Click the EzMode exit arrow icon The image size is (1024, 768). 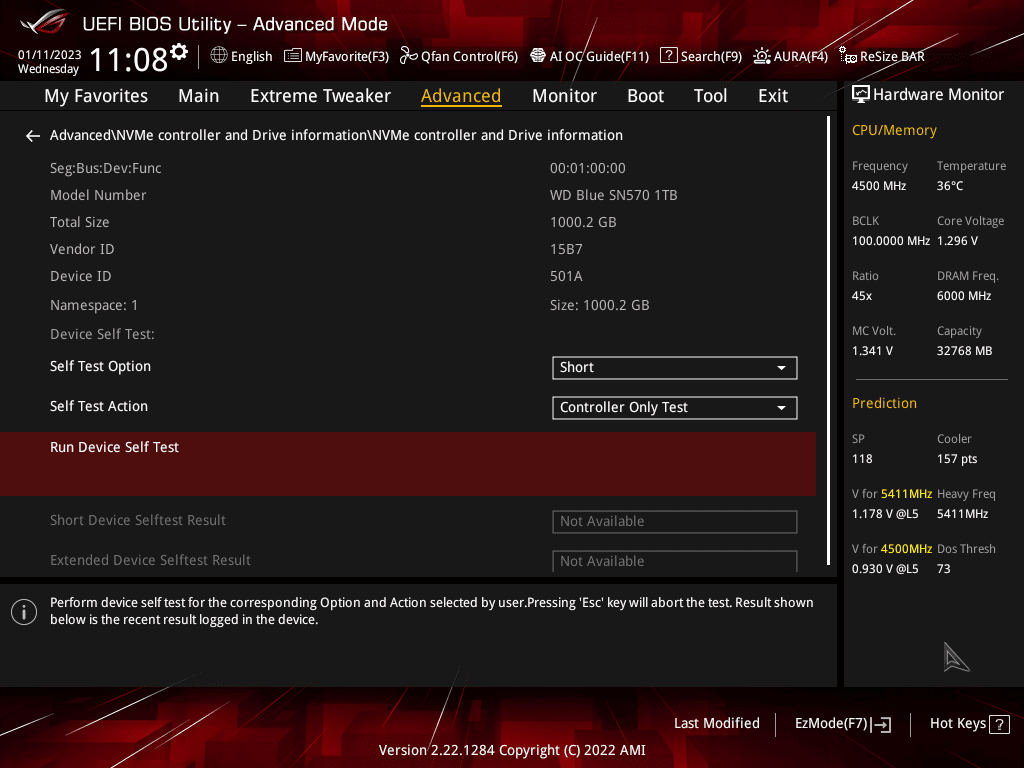pos(881,724)
